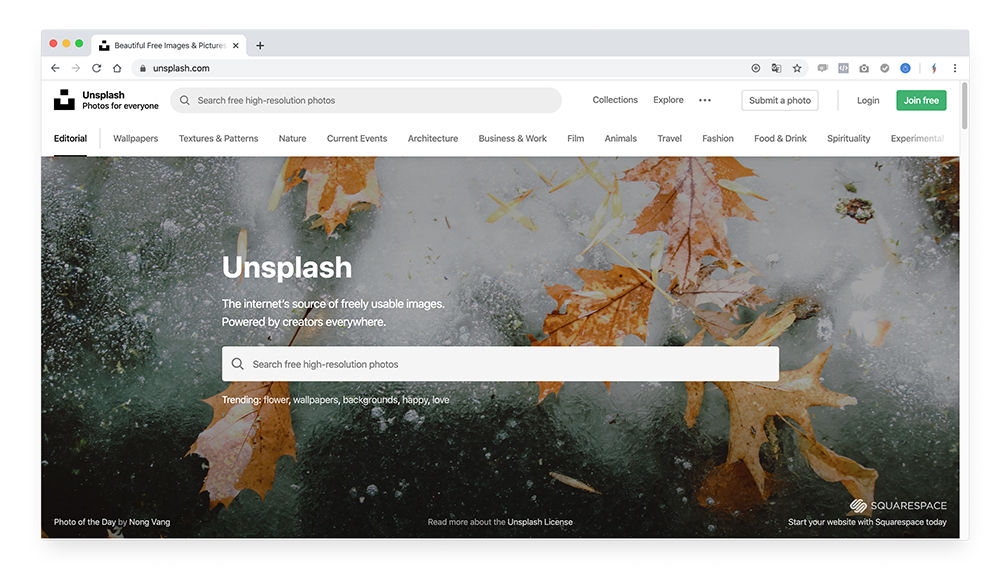Click the page vertical scrollbar

[964, 106]
